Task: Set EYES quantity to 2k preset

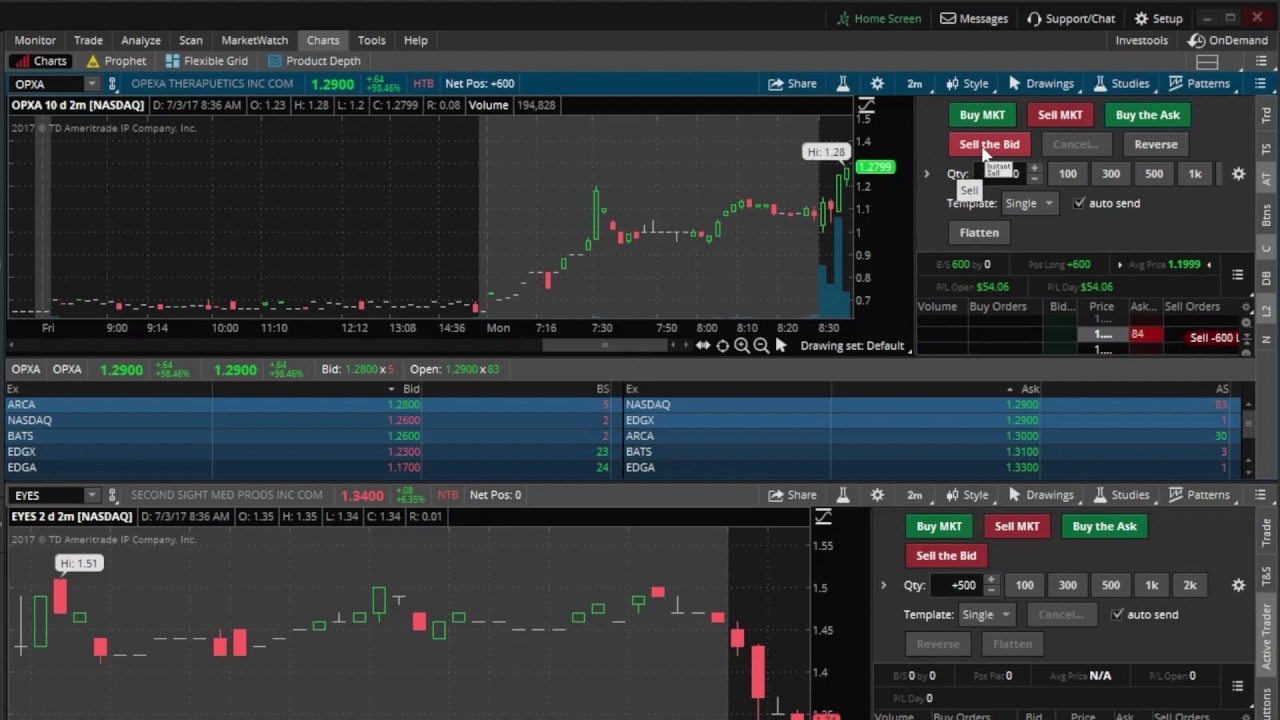Action: pos(1190,585)
